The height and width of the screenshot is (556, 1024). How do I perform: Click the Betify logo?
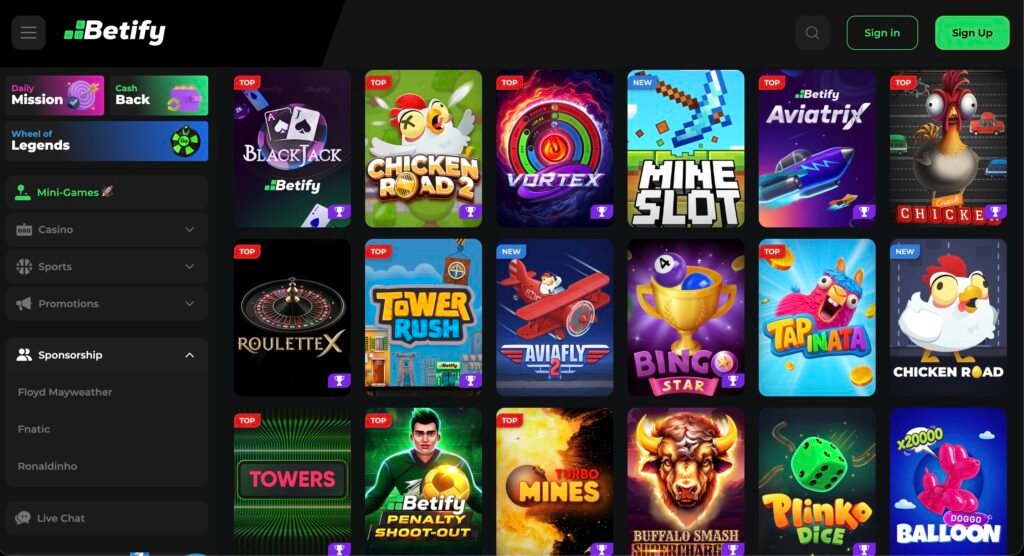(115, 31)
